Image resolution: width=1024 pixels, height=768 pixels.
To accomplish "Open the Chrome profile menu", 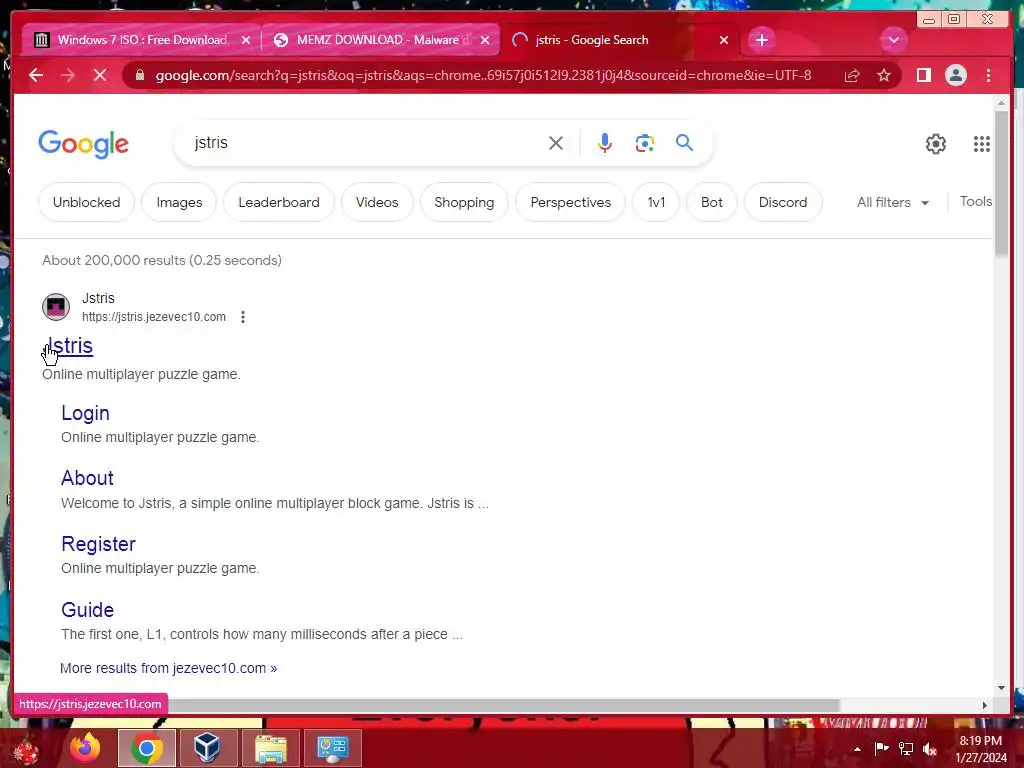I will point(955,75).
